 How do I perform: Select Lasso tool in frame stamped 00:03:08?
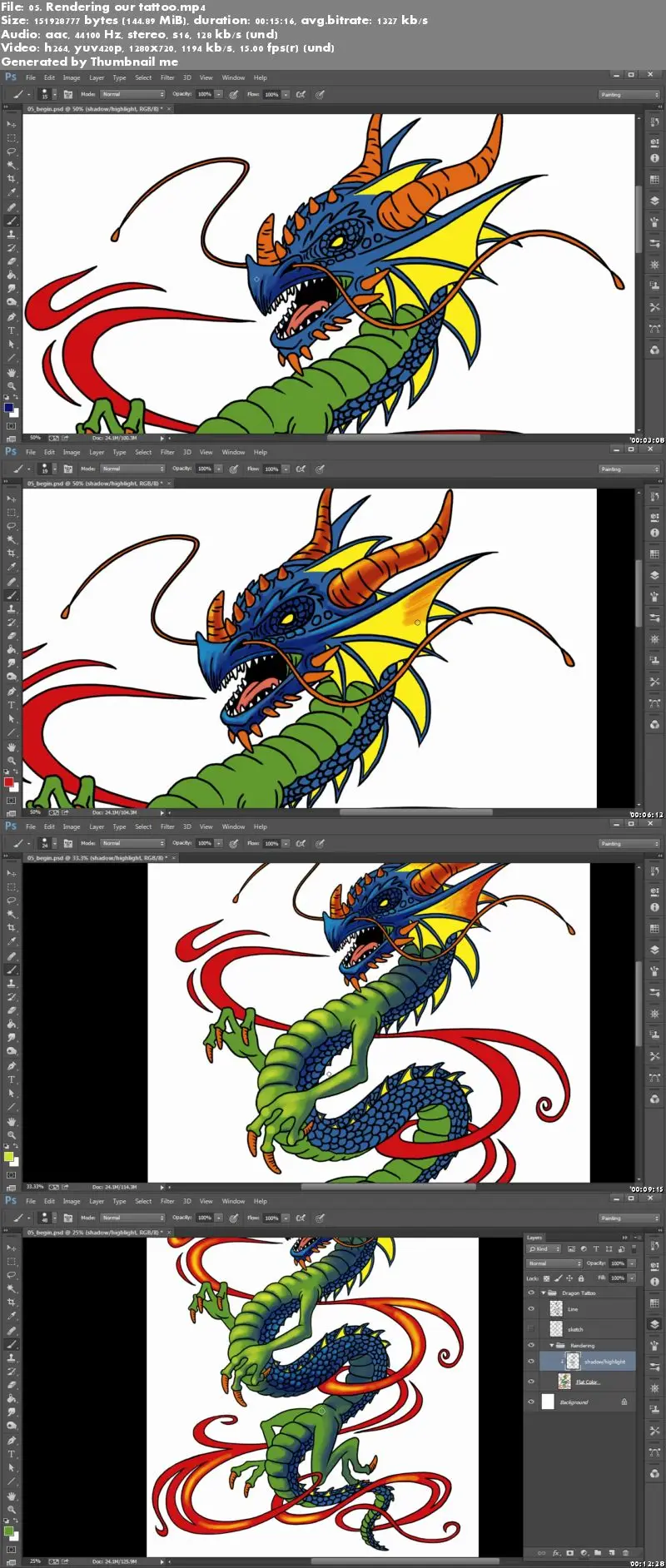point(12,151)
